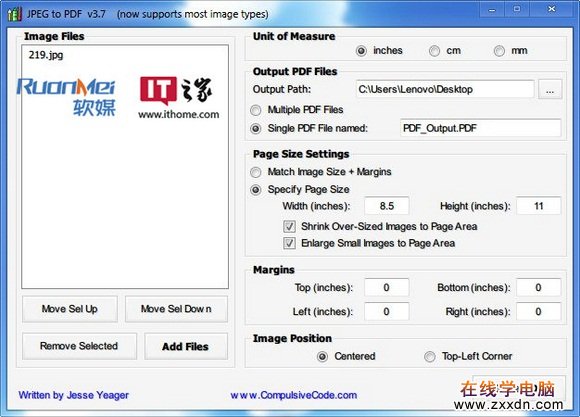
Task: Choose mm as the unit of measure
Action: pyautogui.click(x=499, y=51)
